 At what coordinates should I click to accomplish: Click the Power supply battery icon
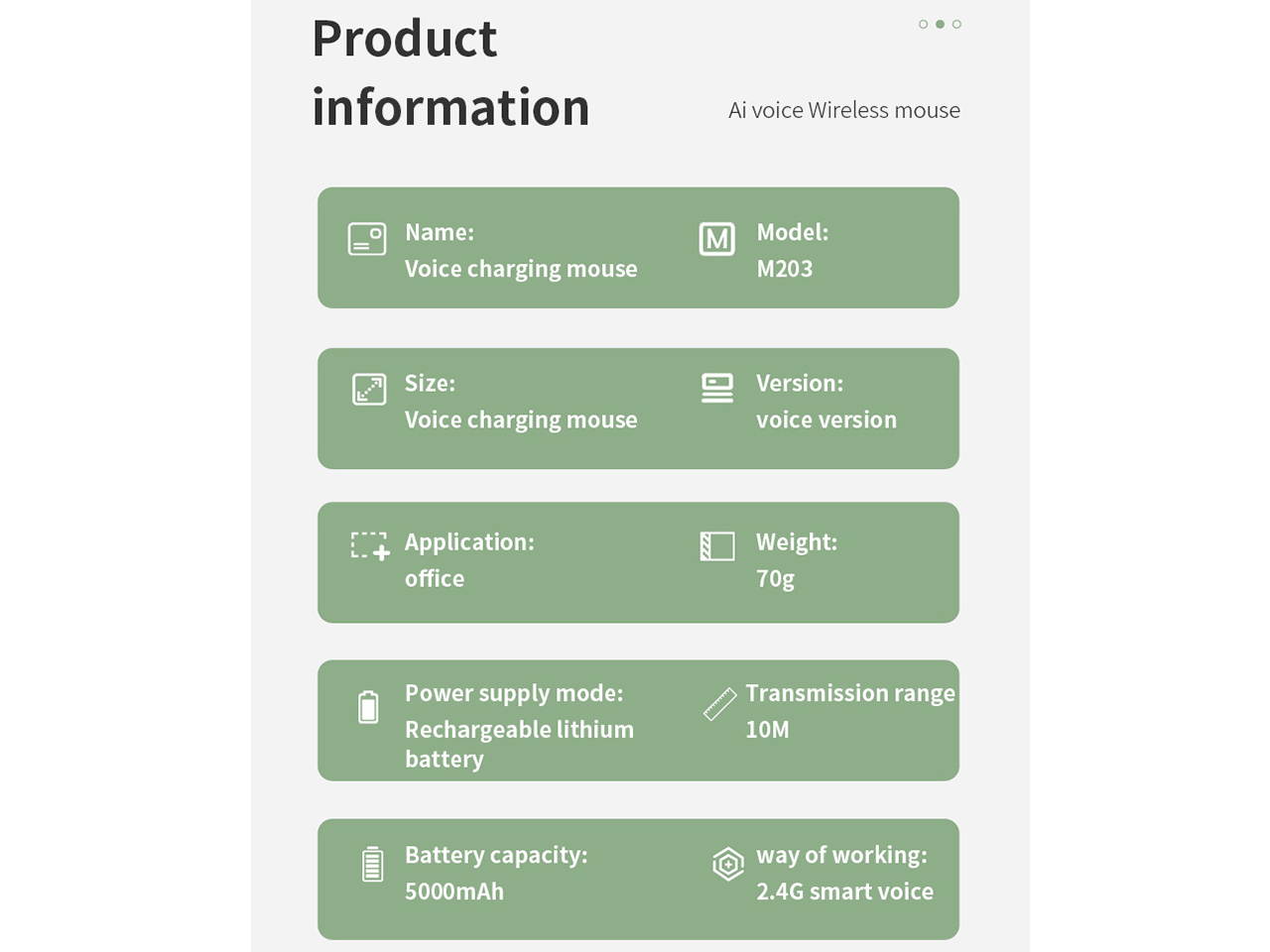(x=368, y=707)
